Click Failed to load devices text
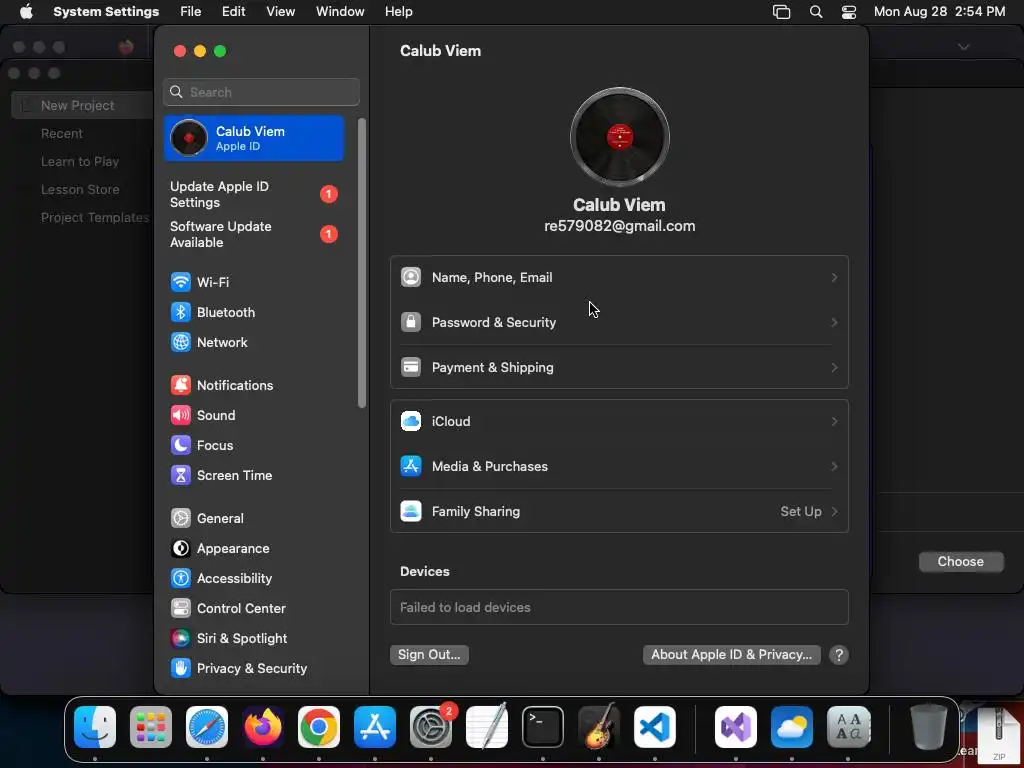This screenshot has width=1024, height=768. (465, 607)
